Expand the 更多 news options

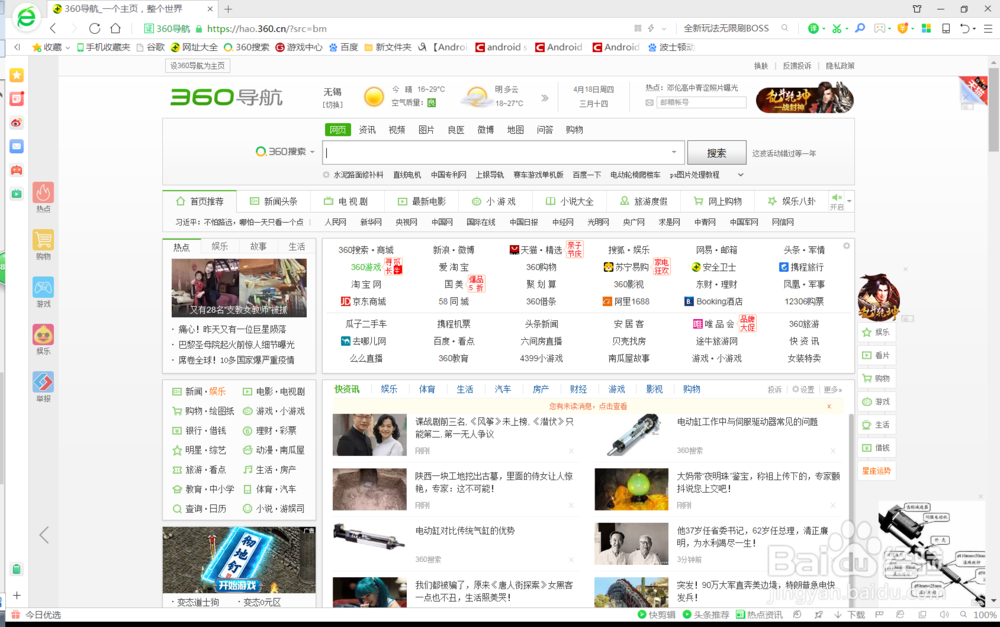(x=832, y=390)
